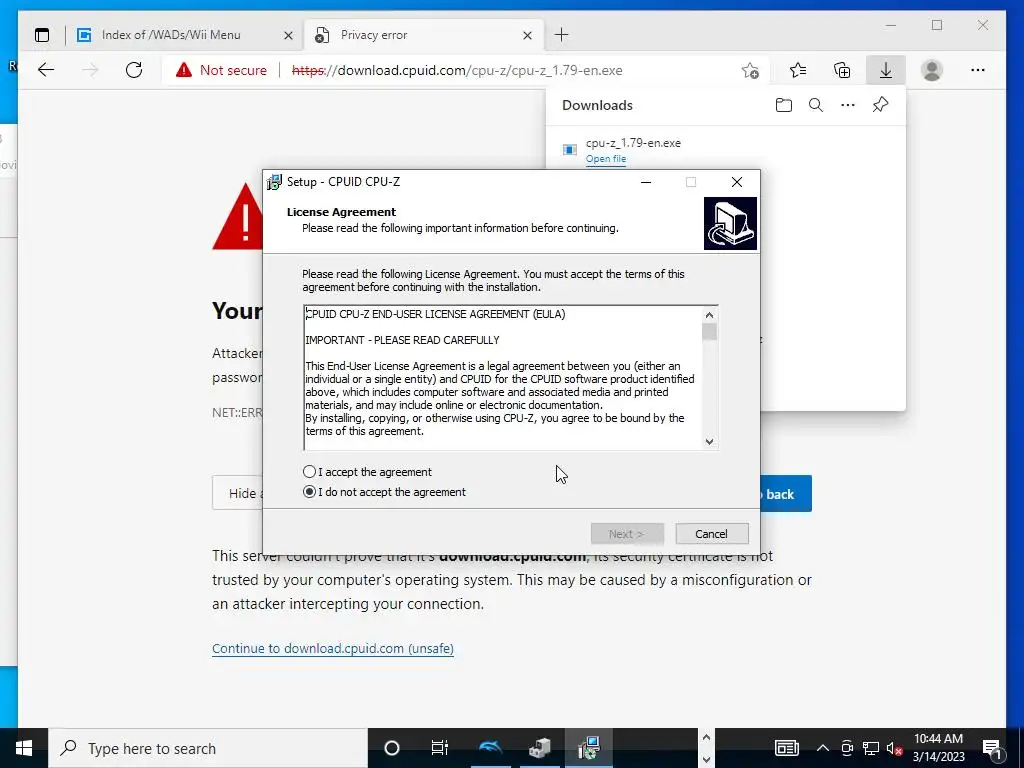The image size is (1024, 768).
Task: Open News and interests taskbar icon
Action: point(787,748)
